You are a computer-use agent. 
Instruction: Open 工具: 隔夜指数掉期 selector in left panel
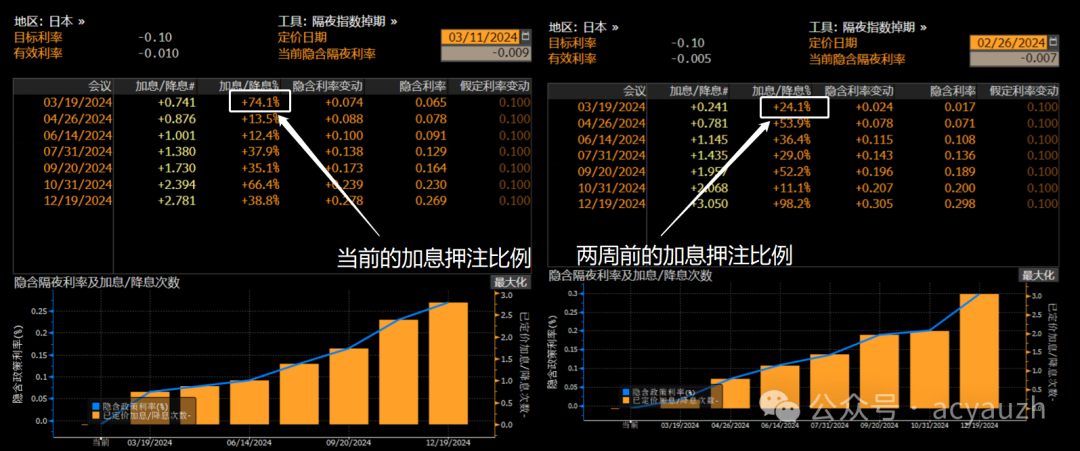[x=337, y=21]
